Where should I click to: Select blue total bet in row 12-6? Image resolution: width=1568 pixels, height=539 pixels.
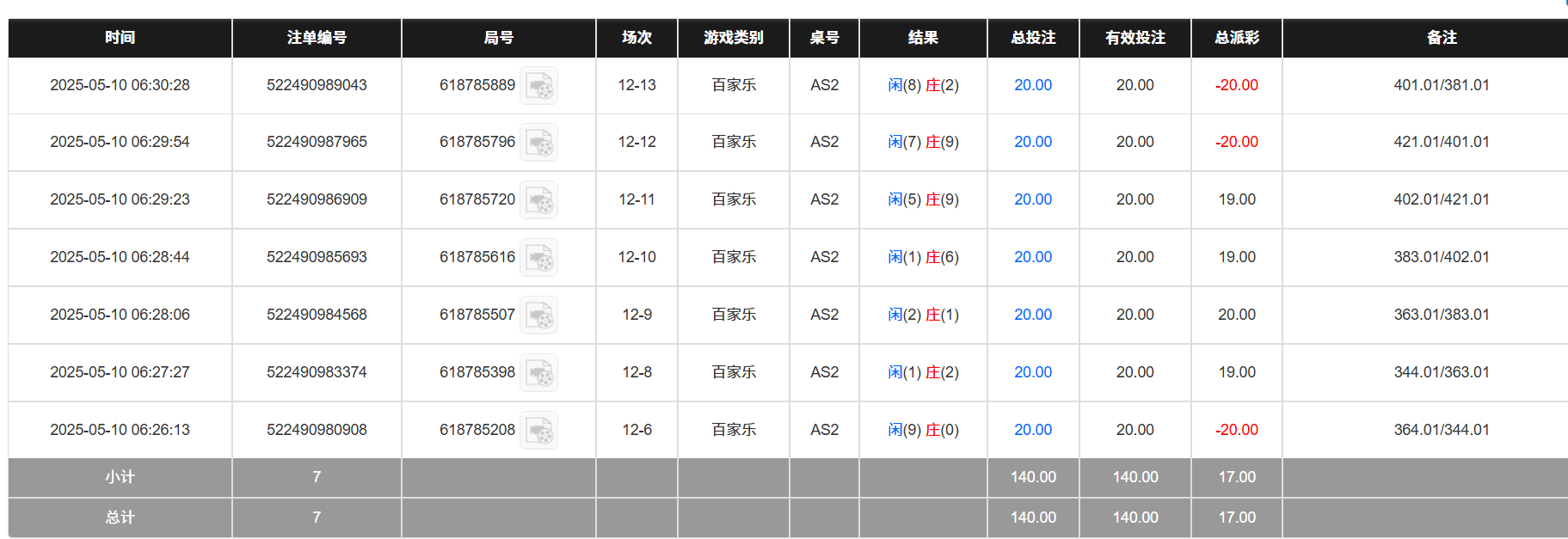coord(1032,430)
